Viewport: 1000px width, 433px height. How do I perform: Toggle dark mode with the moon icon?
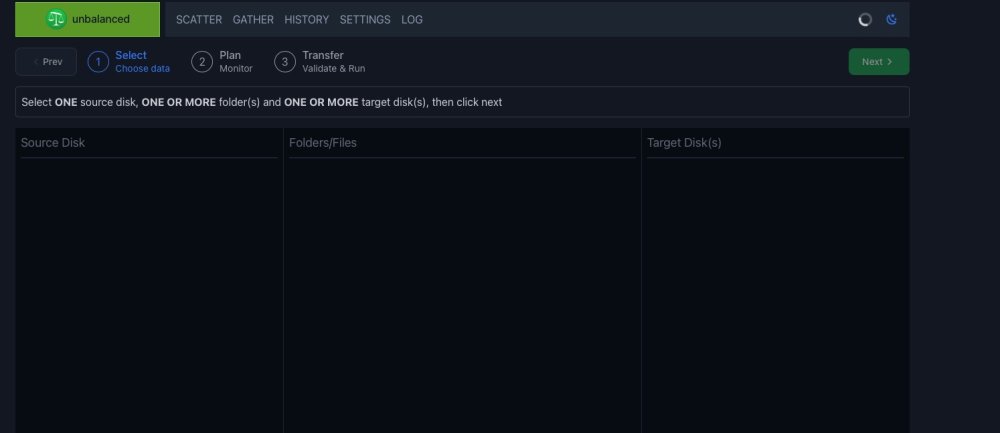[x=892, y=20]
